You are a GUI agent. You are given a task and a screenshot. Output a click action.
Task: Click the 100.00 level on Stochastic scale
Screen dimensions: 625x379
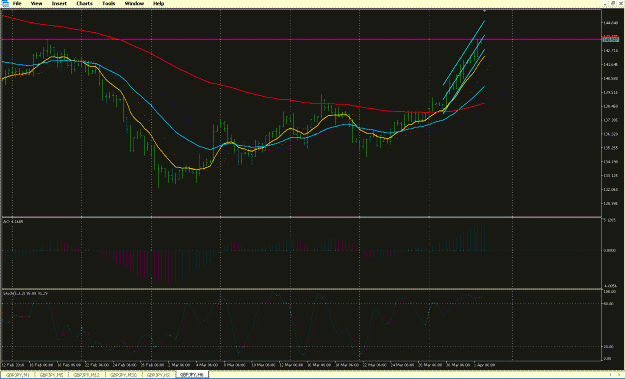pos(610,292)
